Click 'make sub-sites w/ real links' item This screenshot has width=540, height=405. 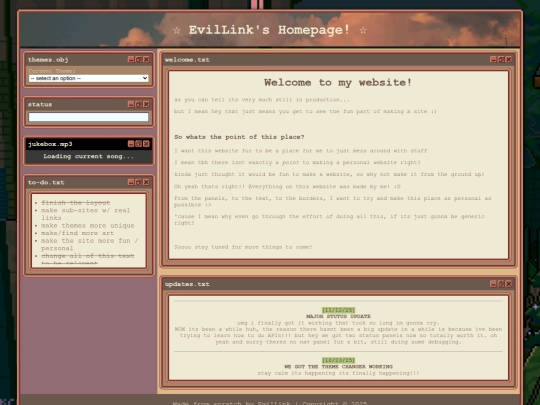[x=85, y=214]
